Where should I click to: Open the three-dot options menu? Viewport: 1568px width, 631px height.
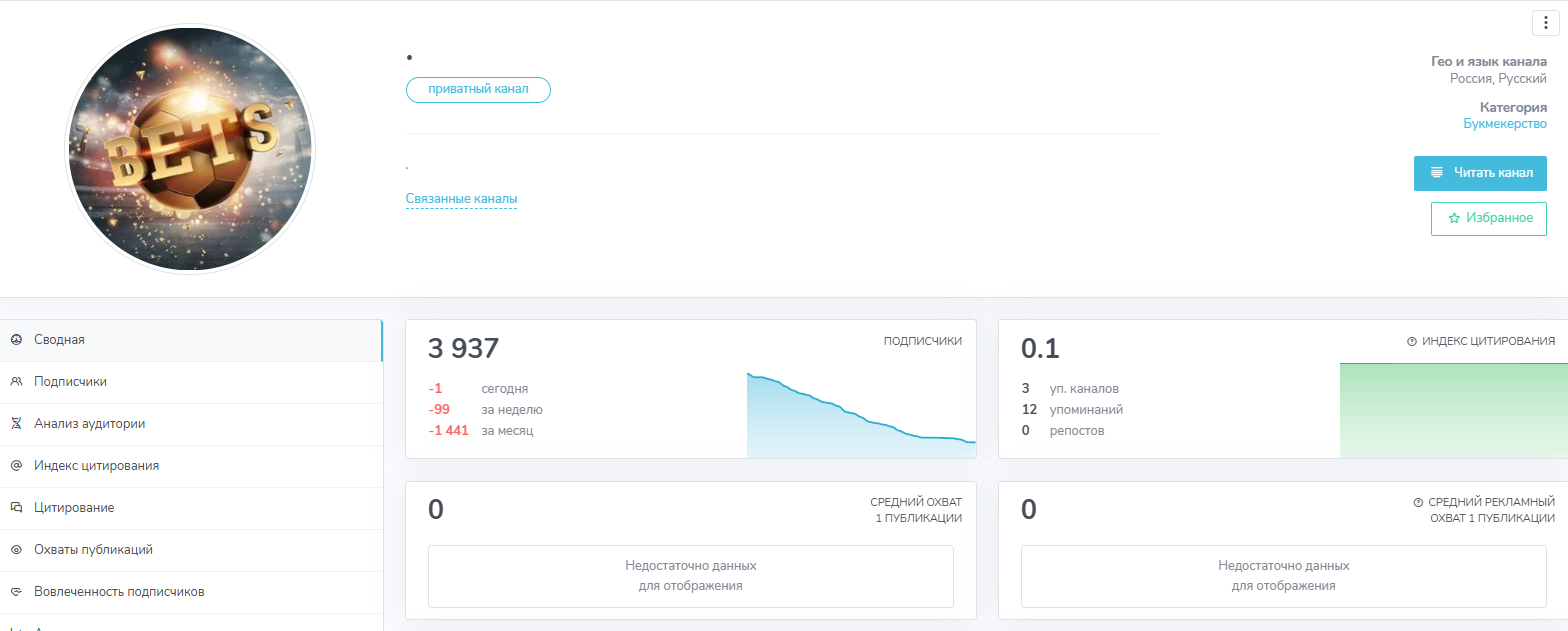click(1546, 23)
